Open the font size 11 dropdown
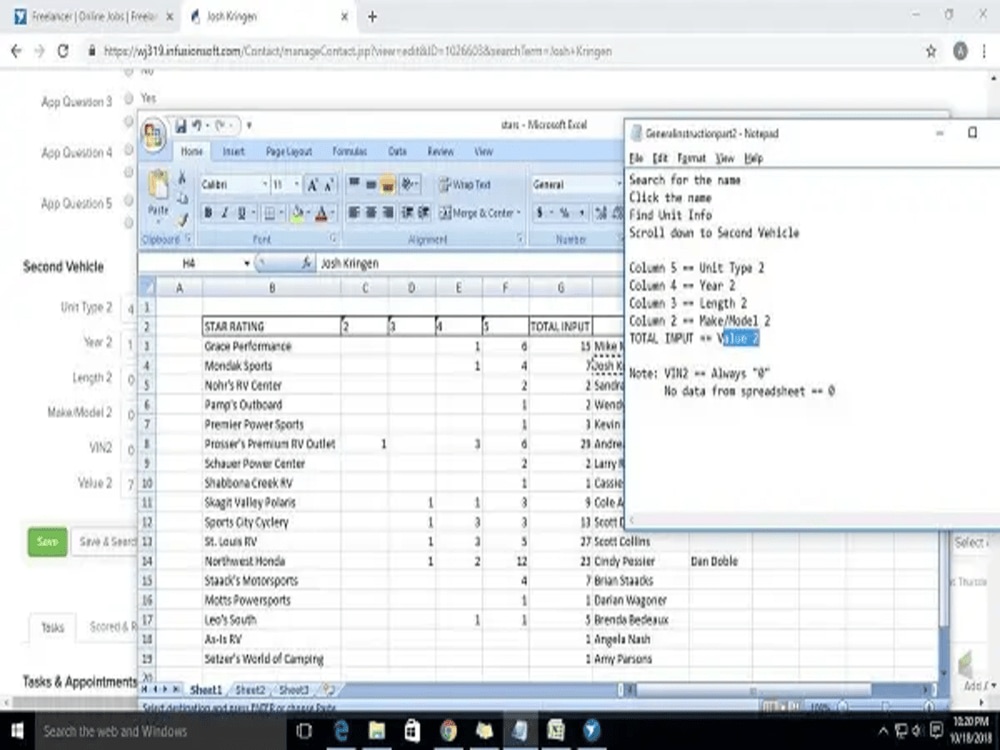The width and height of the screenshot is (1000, 750). (x=297, y=185)
